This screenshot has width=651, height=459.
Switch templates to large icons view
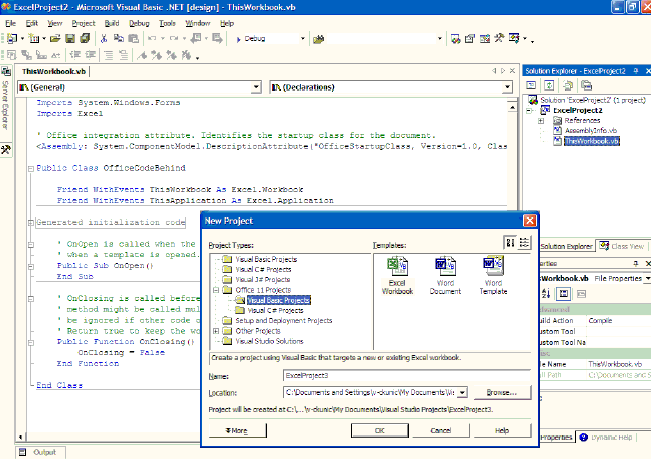click(x=510, y=243)
